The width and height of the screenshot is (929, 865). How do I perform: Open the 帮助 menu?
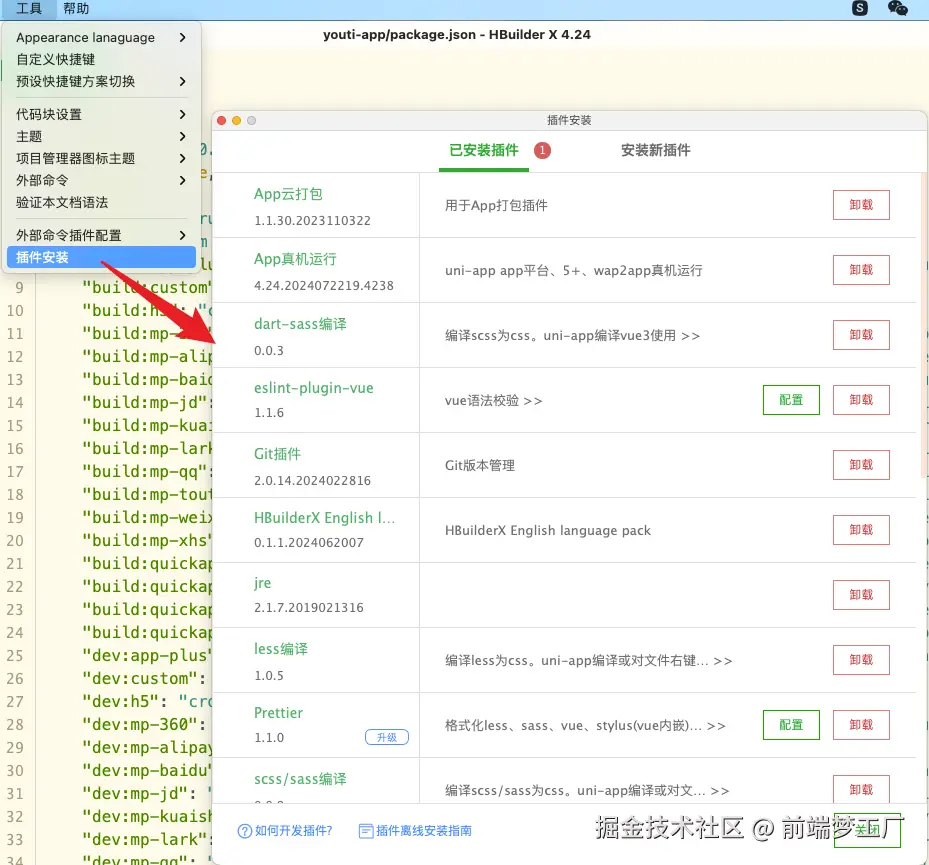(76, 9)
